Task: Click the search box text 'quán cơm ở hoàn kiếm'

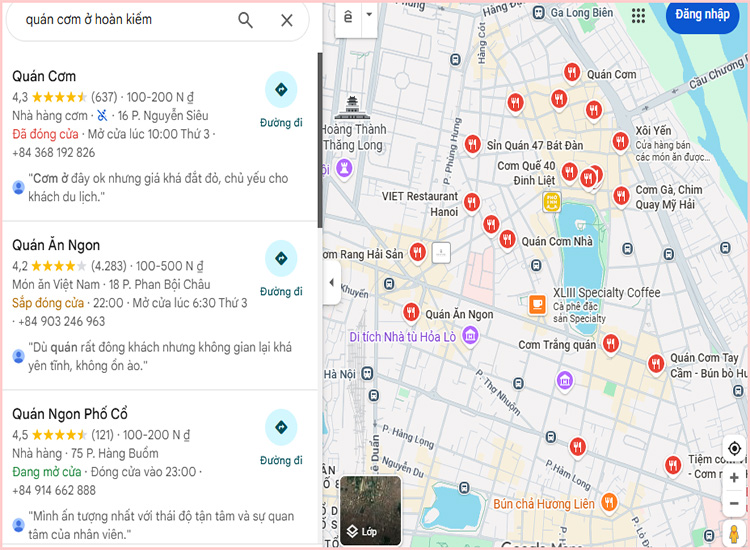Action: point(88,20)
